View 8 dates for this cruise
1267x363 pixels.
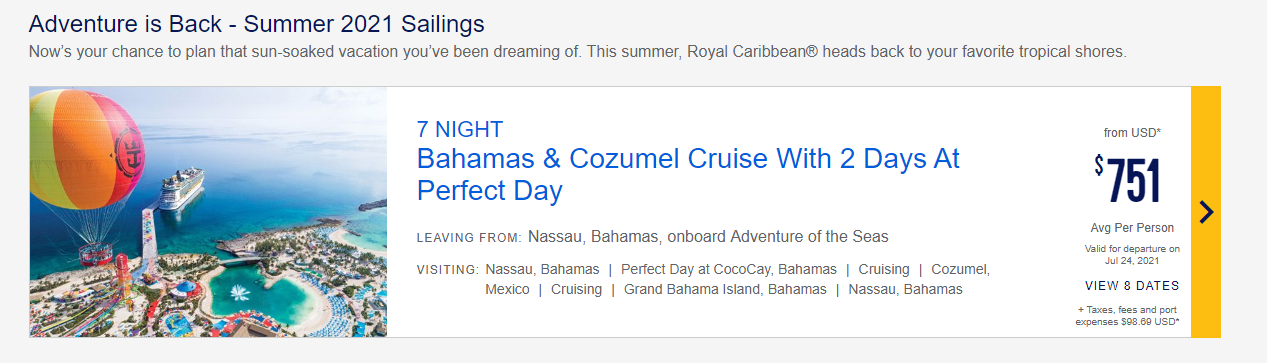point(1133,286)
